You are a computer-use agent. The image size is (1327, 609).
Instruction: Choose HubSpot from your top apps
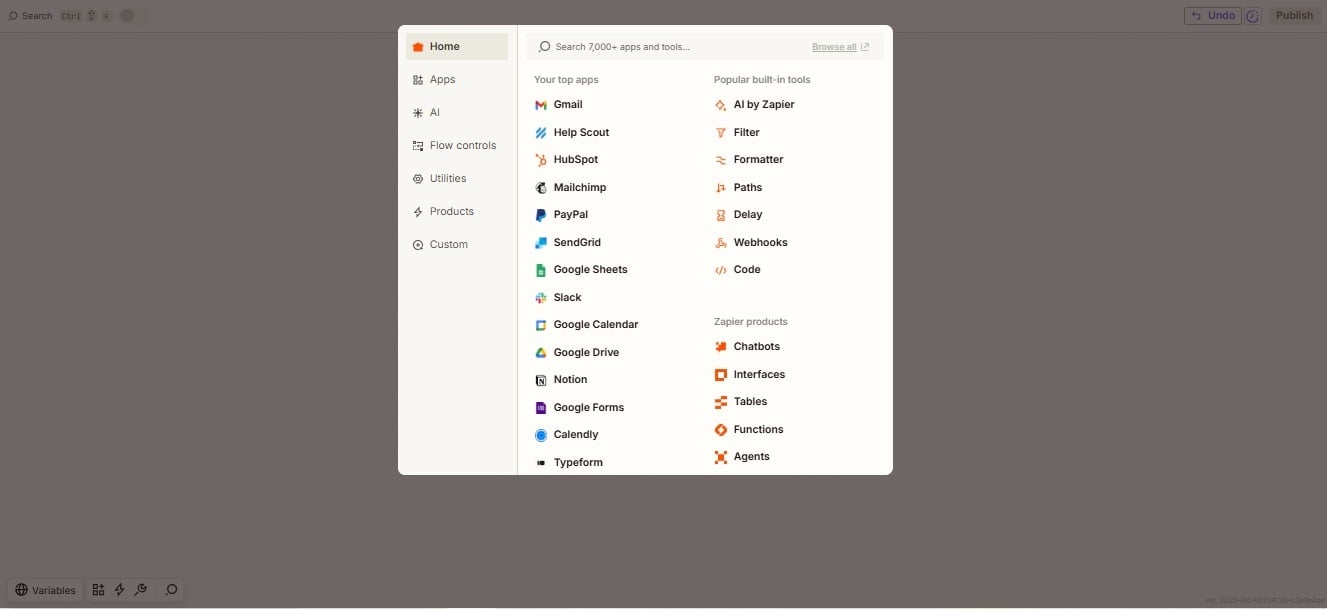tap(575, 159)
